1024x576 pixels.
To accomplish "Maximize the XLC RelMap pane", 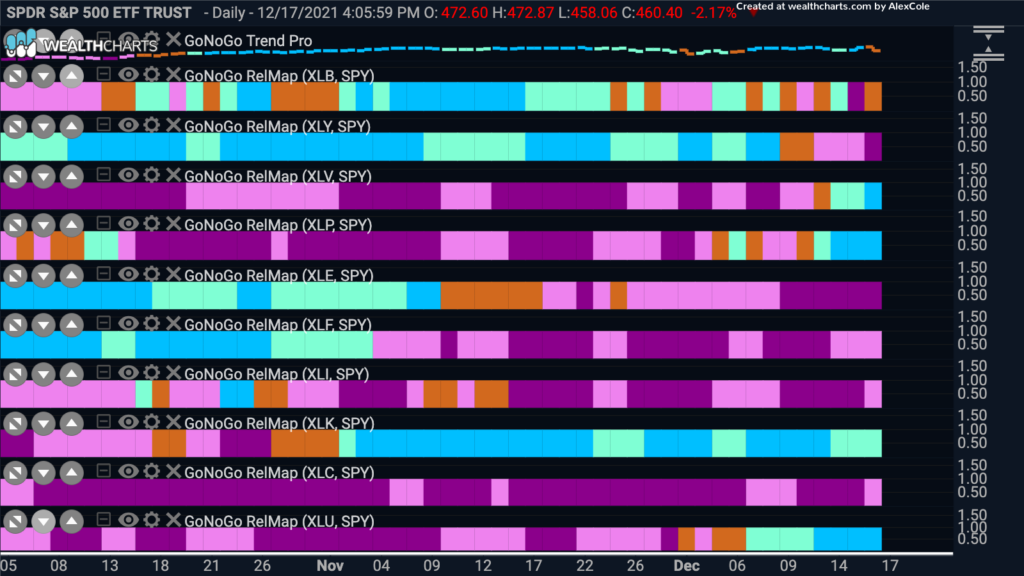I will click(15, 473).
